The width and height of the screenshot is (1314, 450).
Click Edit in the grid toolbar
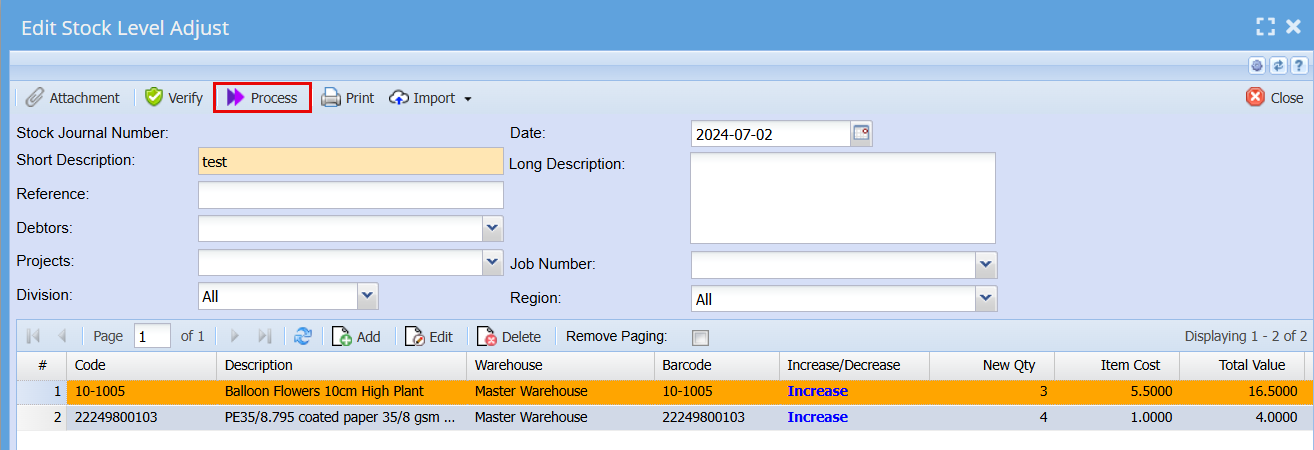click(x=429, y=337)
